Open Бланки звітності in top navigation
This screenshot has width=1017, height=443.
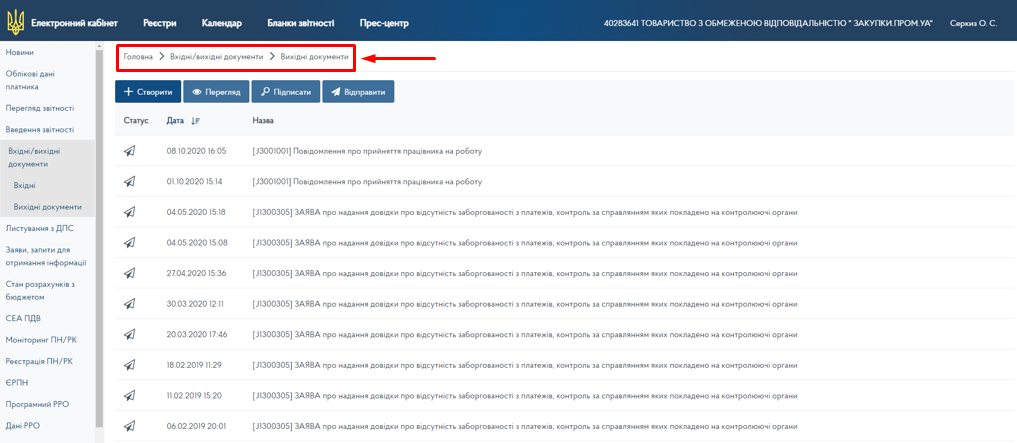pyautogui.click(x=300, y=22)
